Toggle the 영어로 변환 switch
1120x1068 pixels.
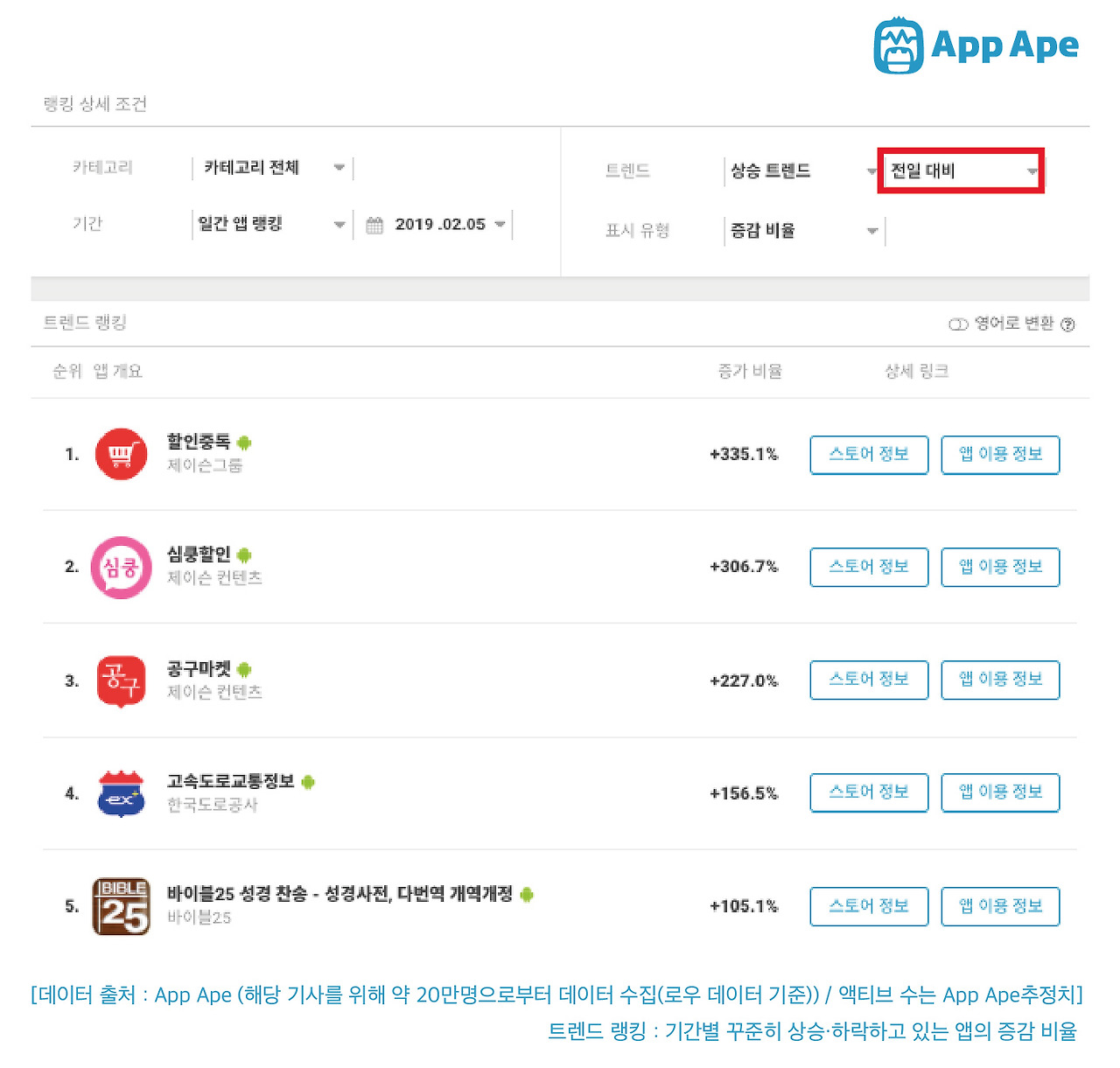(958, 325)
